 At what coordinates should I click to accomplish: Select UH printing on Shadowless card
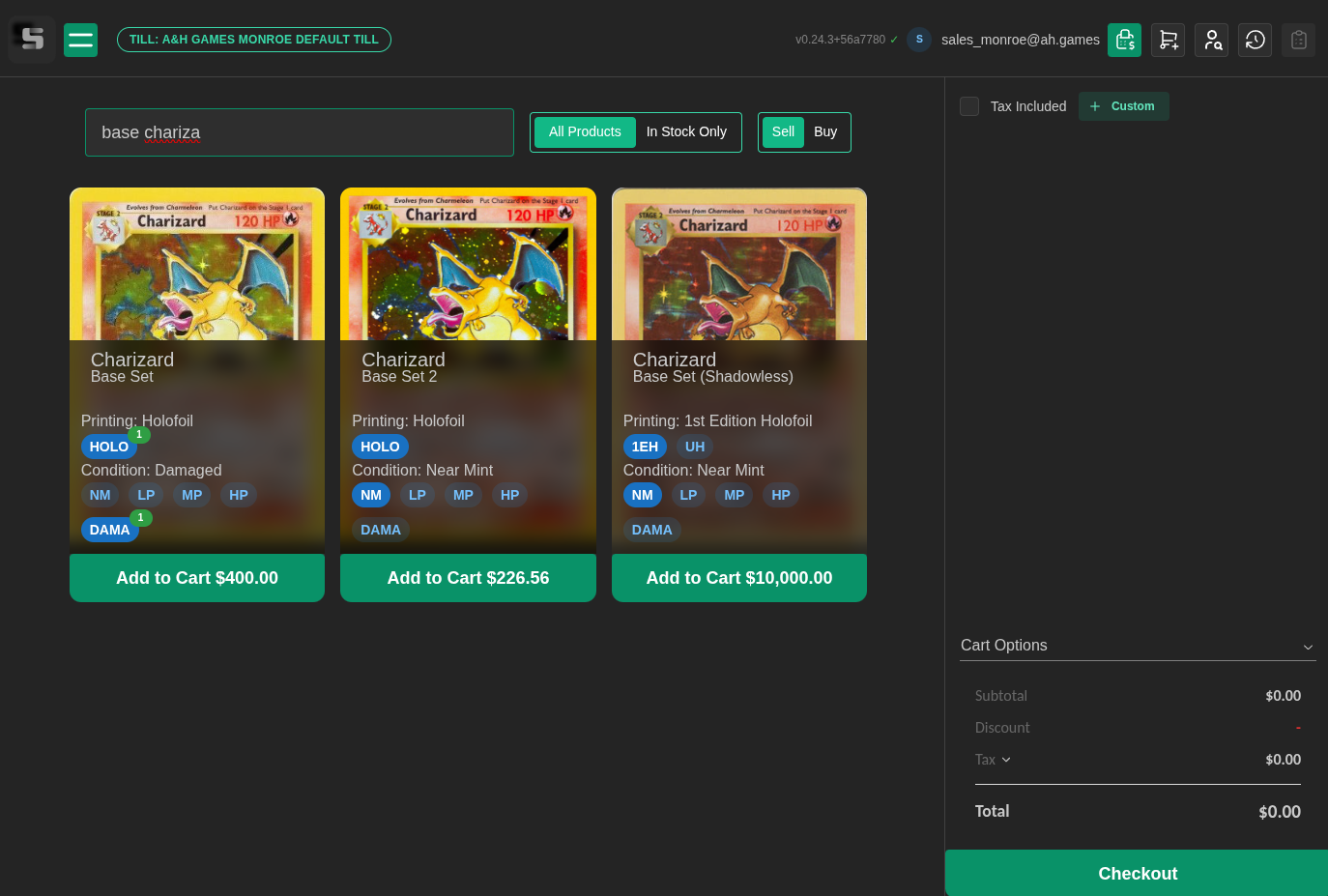coord(695,447)
